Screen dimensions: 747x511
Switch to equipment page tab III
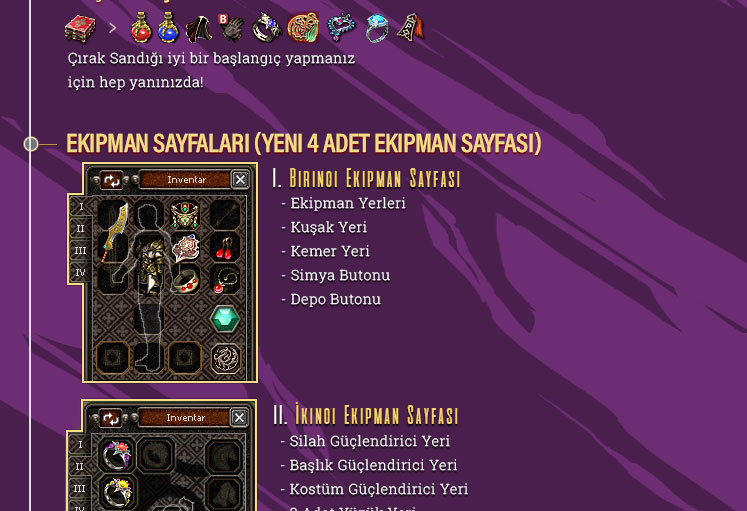coord(81,250)
